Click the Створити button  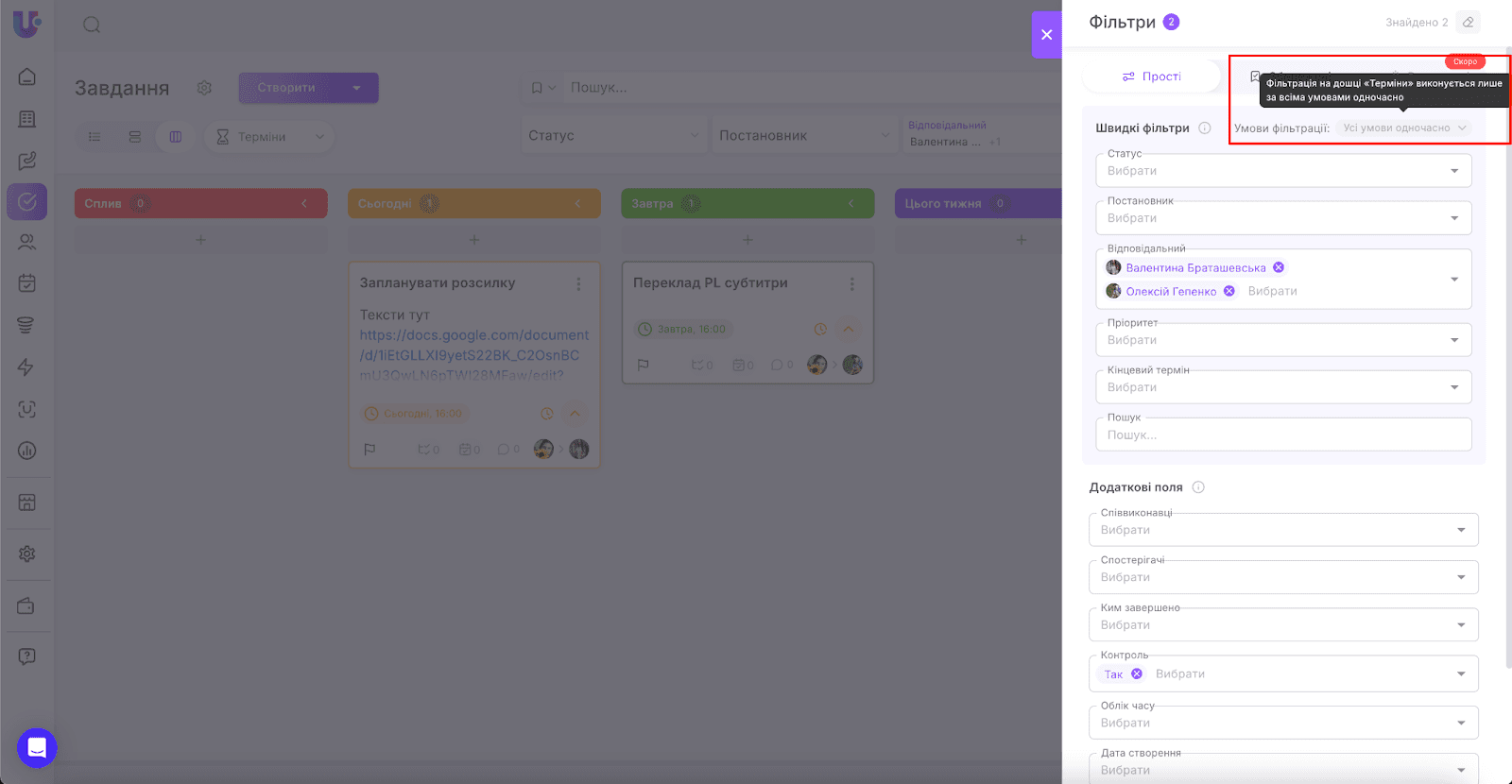(286, 88)
